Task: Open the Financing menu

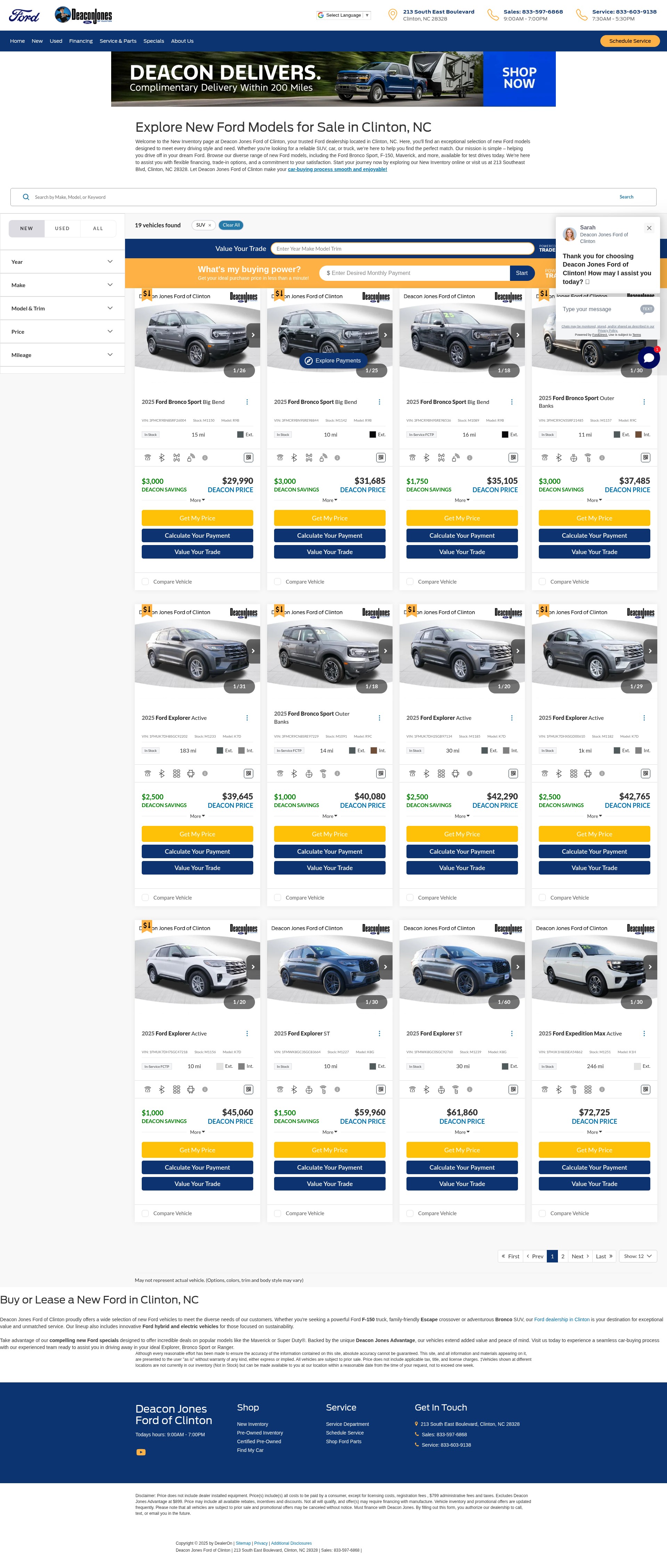Action: pyautogui.click(x=81, y=41)
